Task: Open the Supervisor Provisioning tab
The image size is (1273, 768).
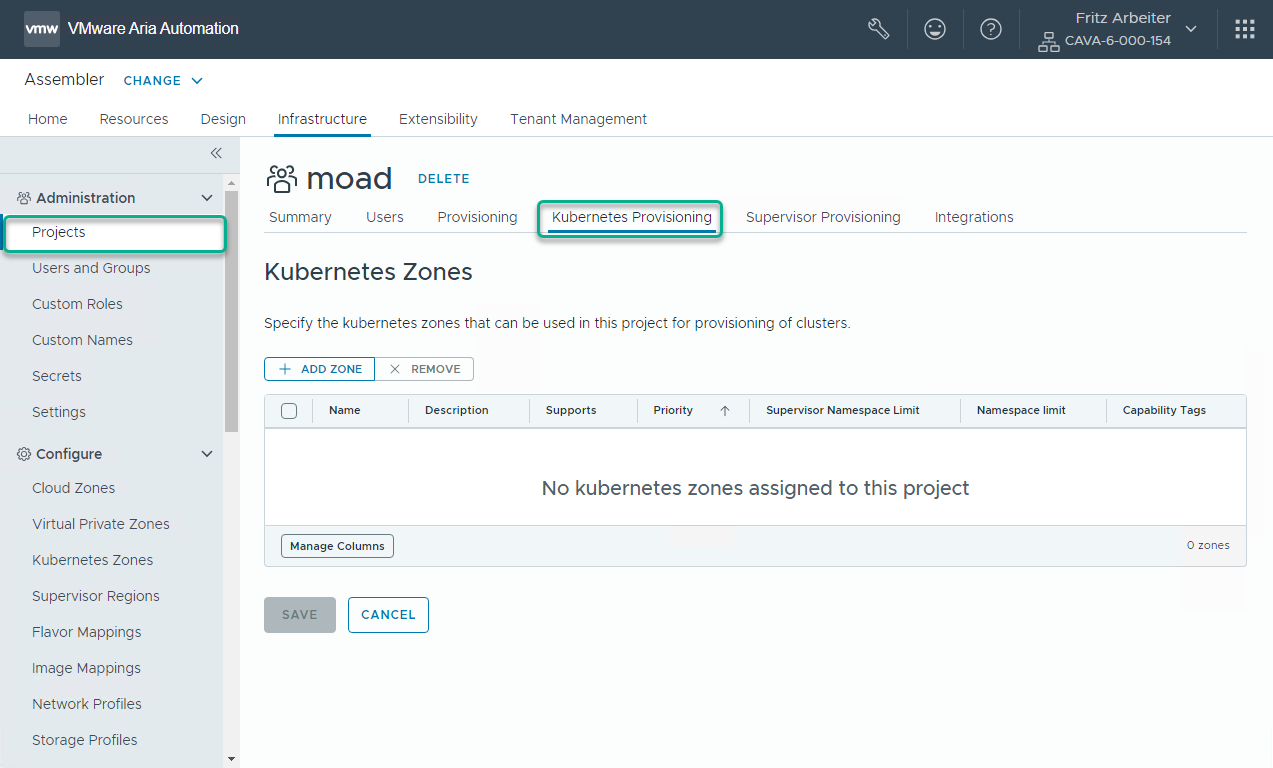Action: tap(823, 217)
